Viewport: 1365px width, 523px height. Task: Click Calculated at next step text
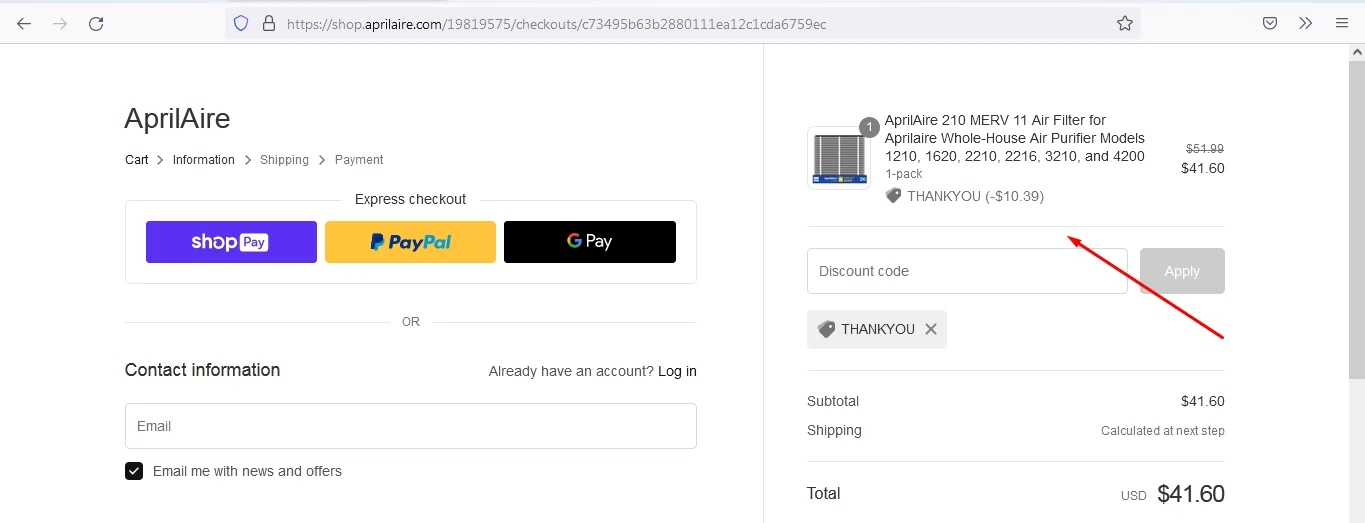pyautogui.click(x=1163, y=431)
